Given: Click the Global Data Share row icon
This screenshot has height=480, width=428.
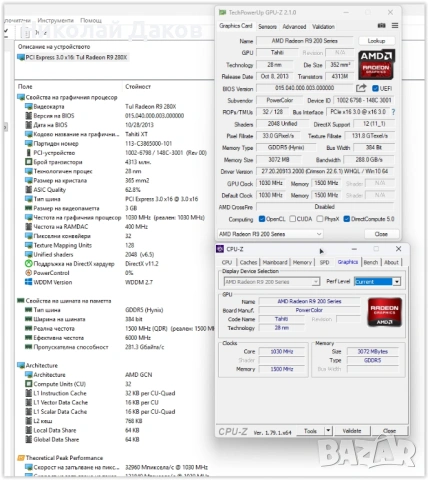Looking at the screenshot, I should point(29,439).
